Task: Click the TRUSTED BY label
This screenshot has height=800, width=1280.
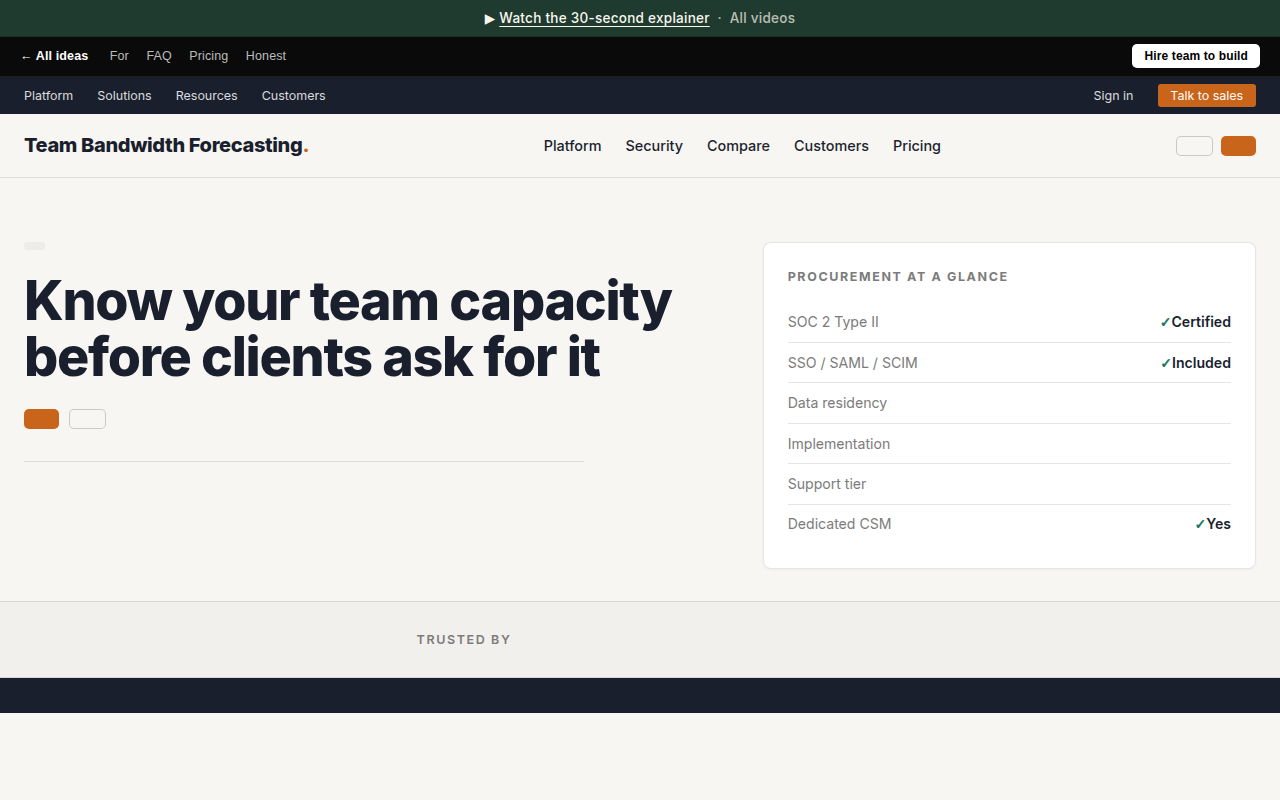Action: [464, 640]
